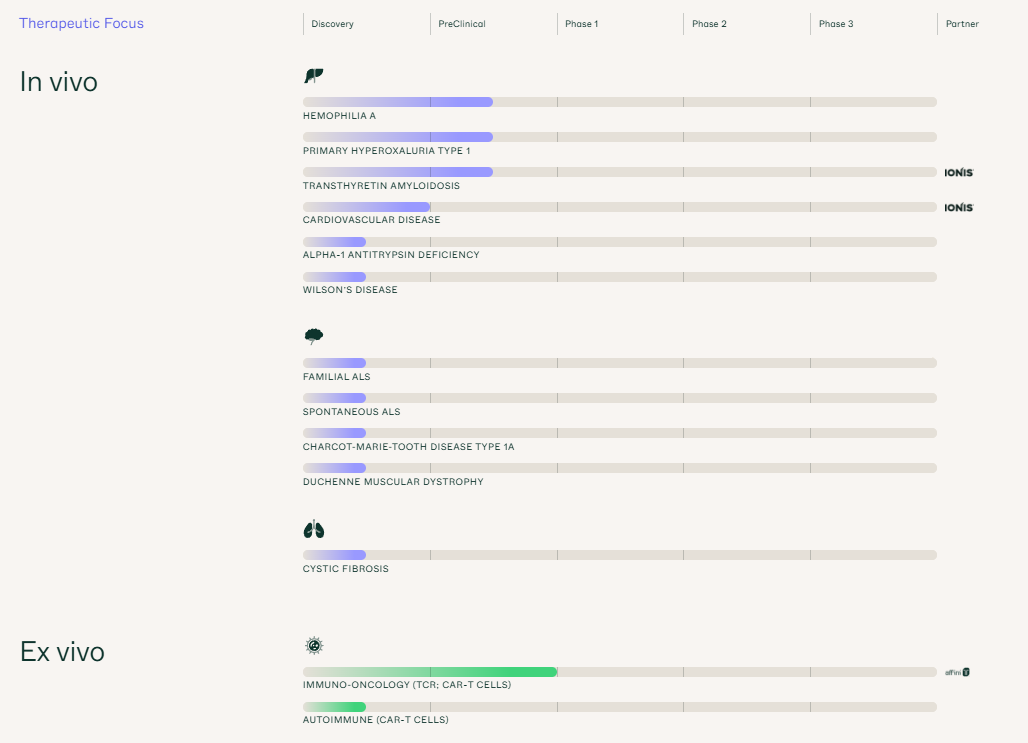Viewport: 1028px width, 743px height.
Task: Select the Discovery column header
Action: [x=332, y=24]
